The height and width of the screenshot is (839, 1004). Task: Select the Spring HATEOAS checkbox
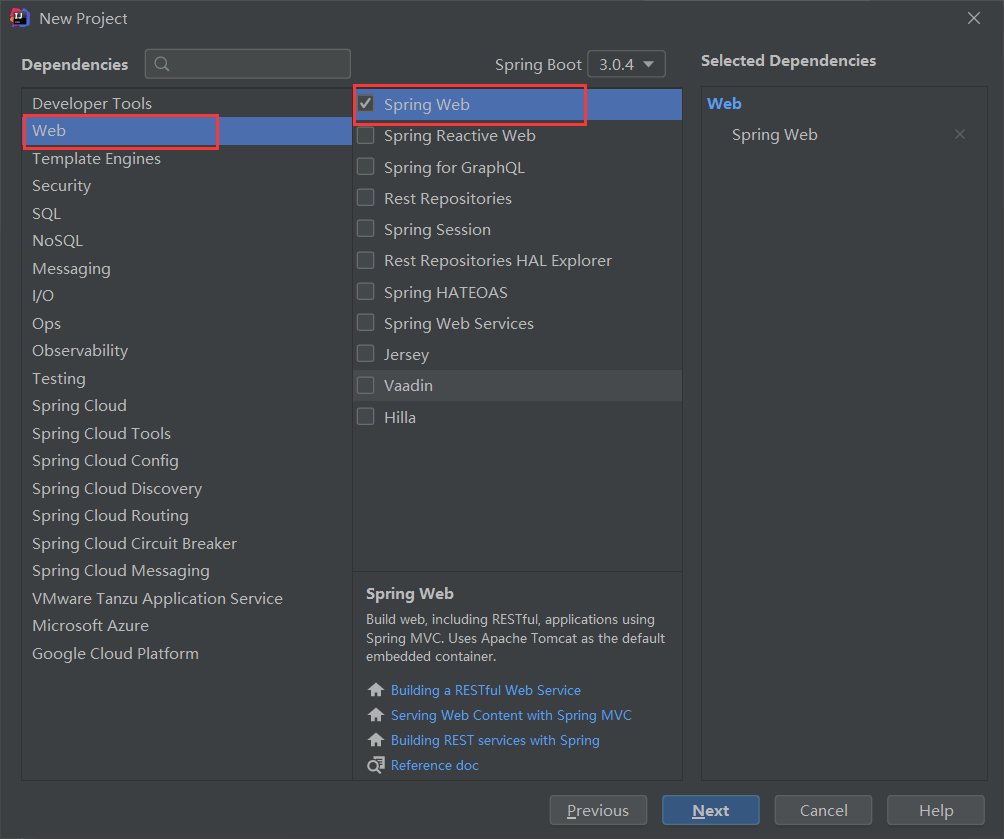click(x=366, y=291)
